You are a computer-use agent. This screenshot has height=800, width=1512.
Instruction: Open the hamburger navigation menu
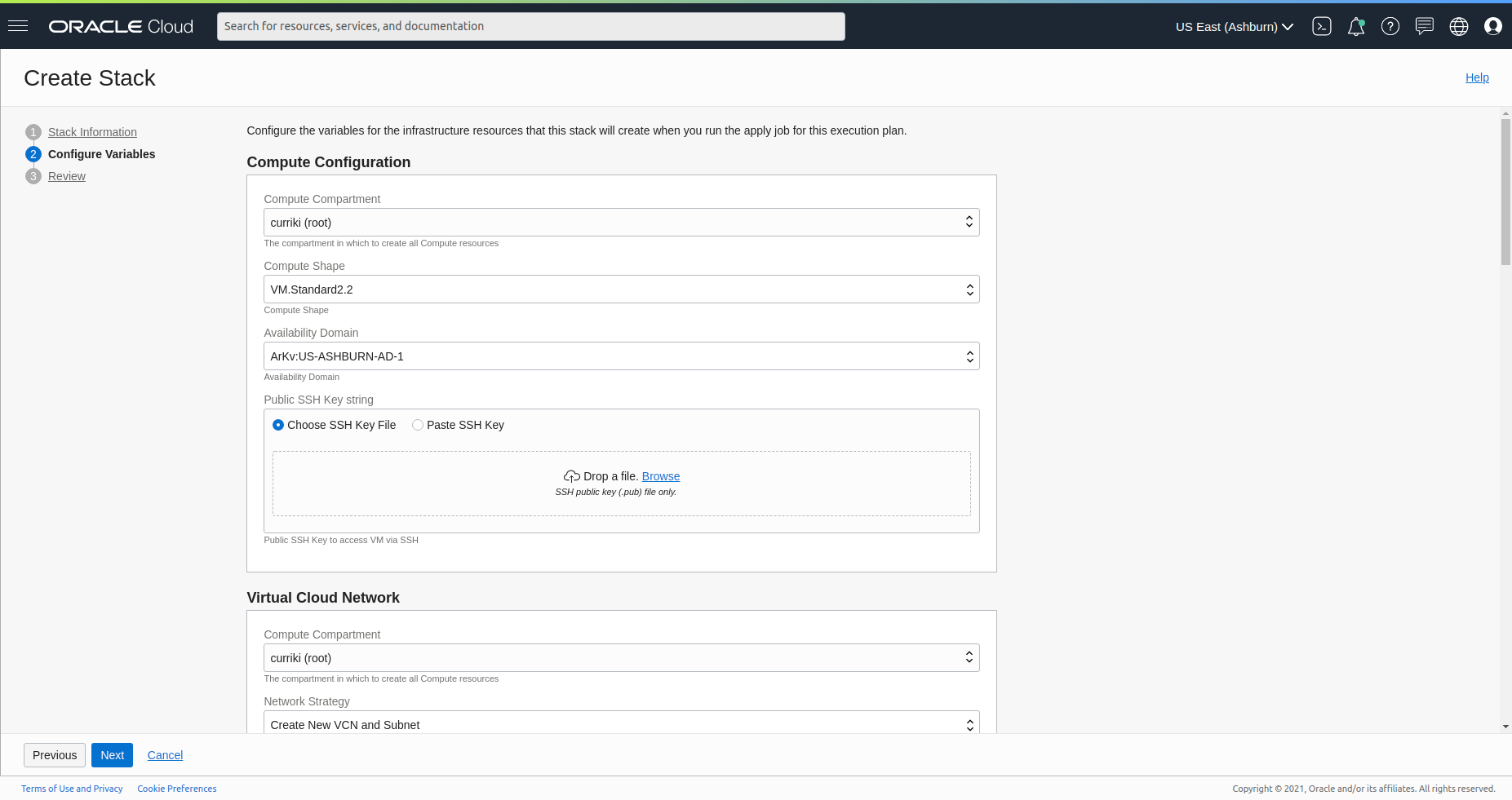(x=18, y=26)
